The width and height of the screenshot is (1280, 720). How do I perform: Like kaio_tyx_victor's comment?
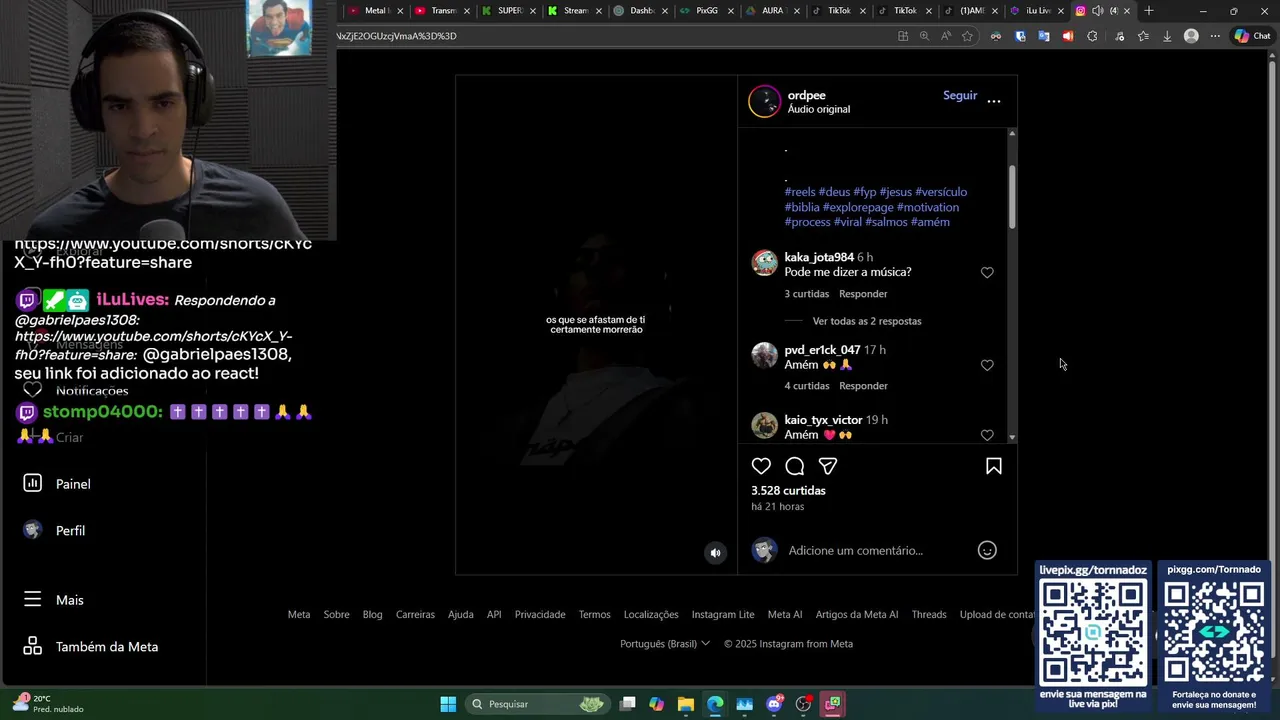[x=987, y=435]
